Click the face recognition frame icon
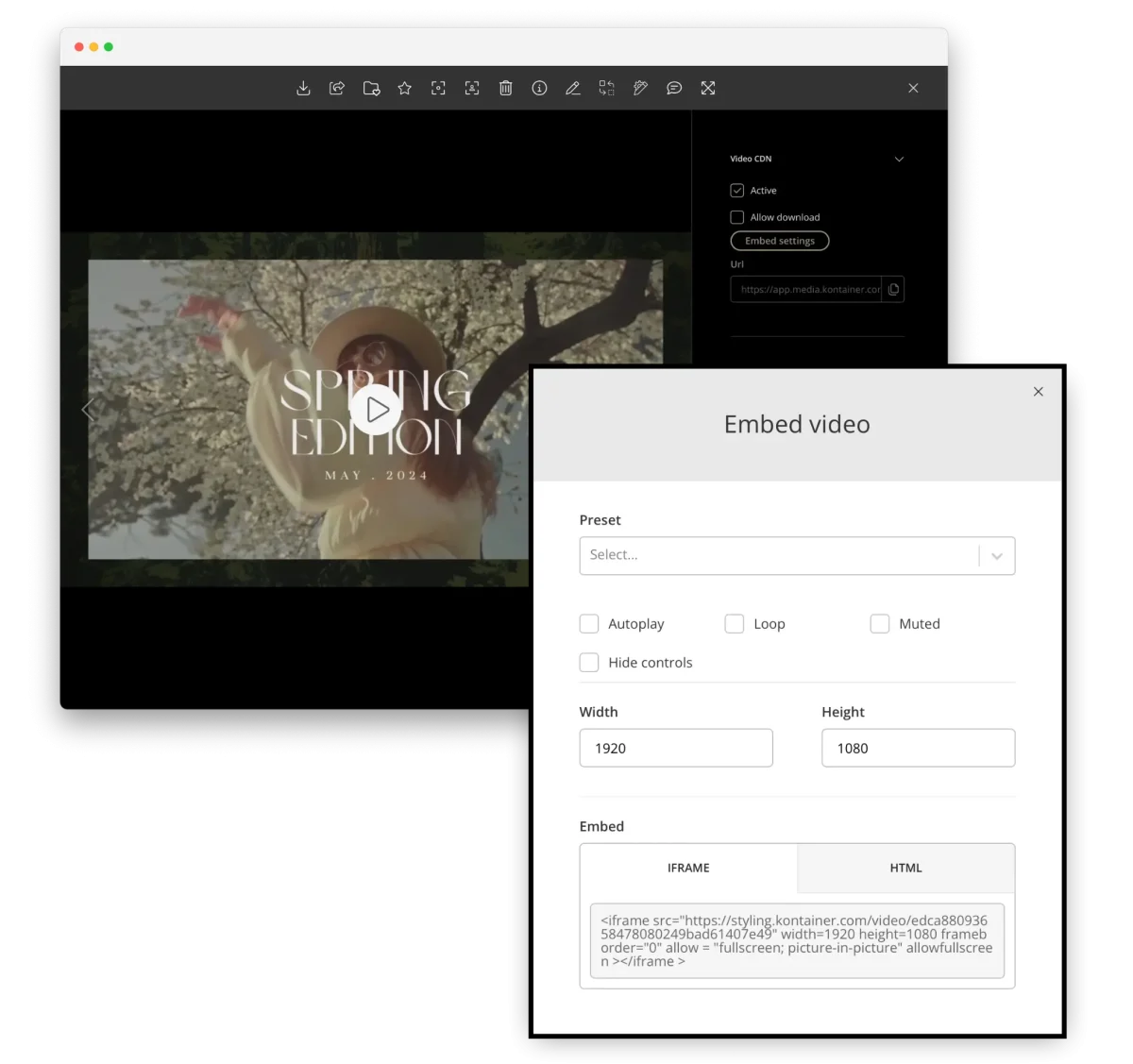This screenshot has width=1133, height=1064. click(472, 88)
